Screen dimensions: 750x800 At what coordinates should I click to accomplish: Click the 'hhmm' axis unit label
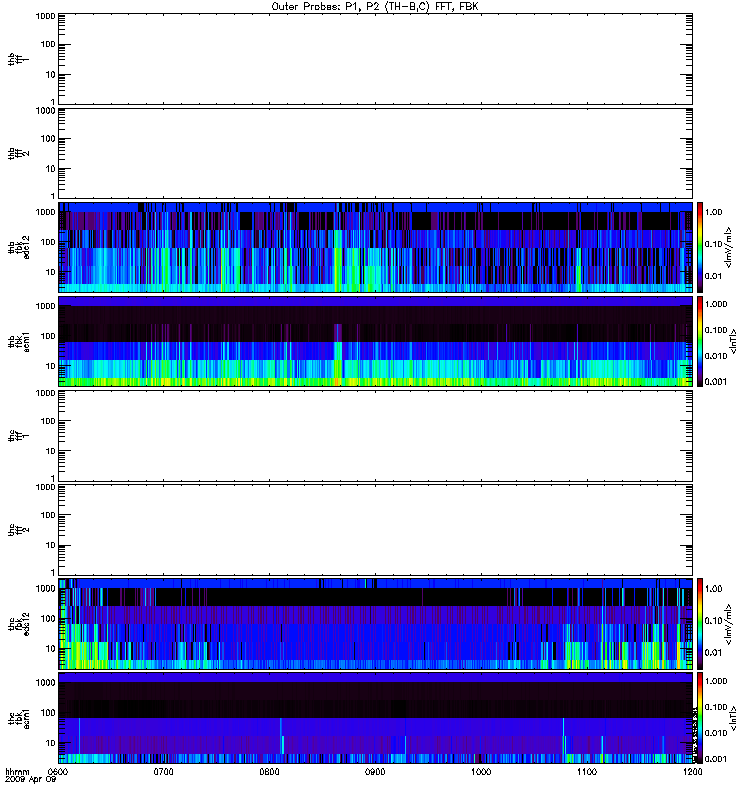point(17,771)
